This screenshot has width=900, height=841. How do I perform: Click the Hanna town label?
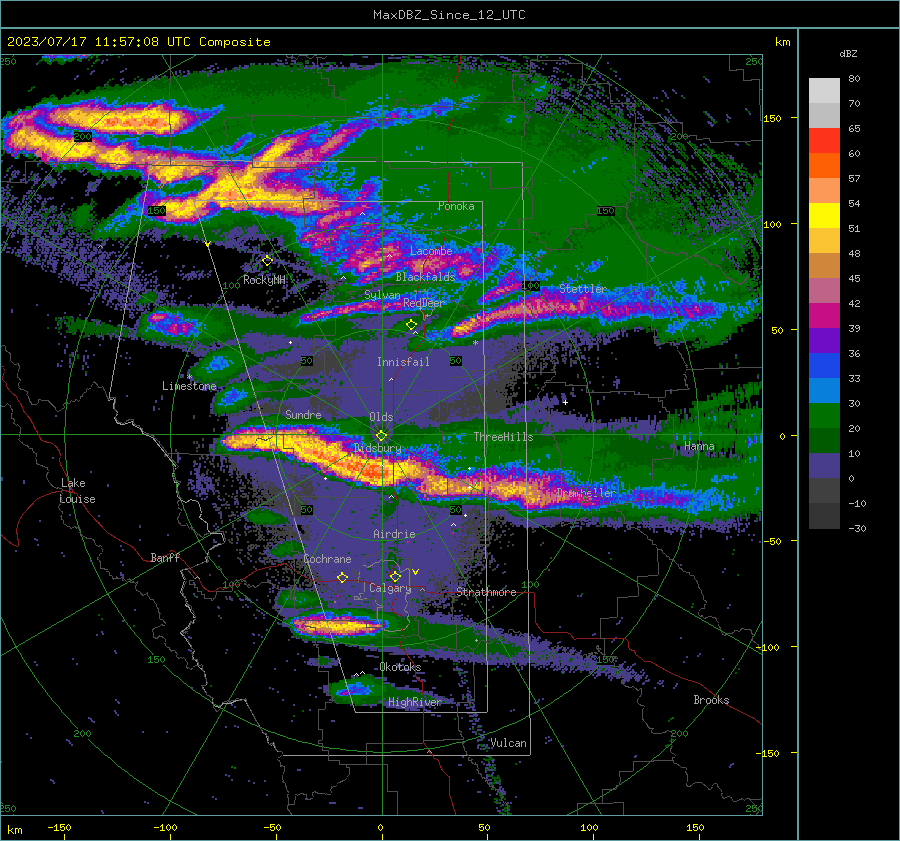[699, 446]
